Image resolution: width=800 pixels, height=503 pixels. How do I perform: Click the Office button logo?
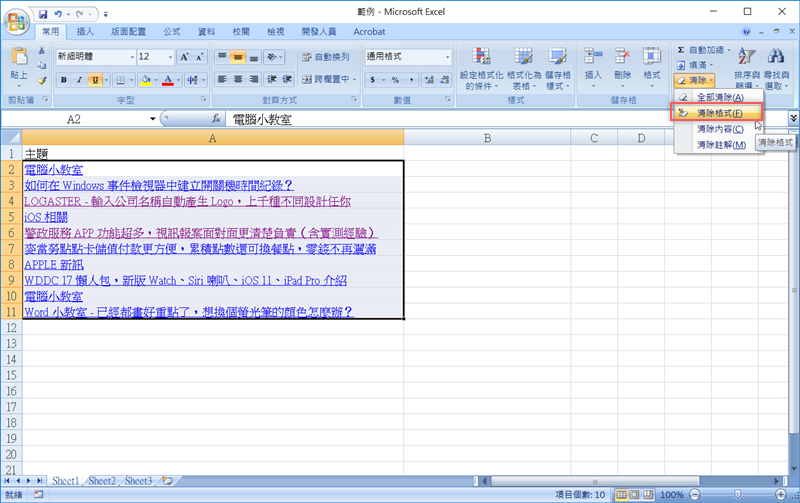(16, 22)
